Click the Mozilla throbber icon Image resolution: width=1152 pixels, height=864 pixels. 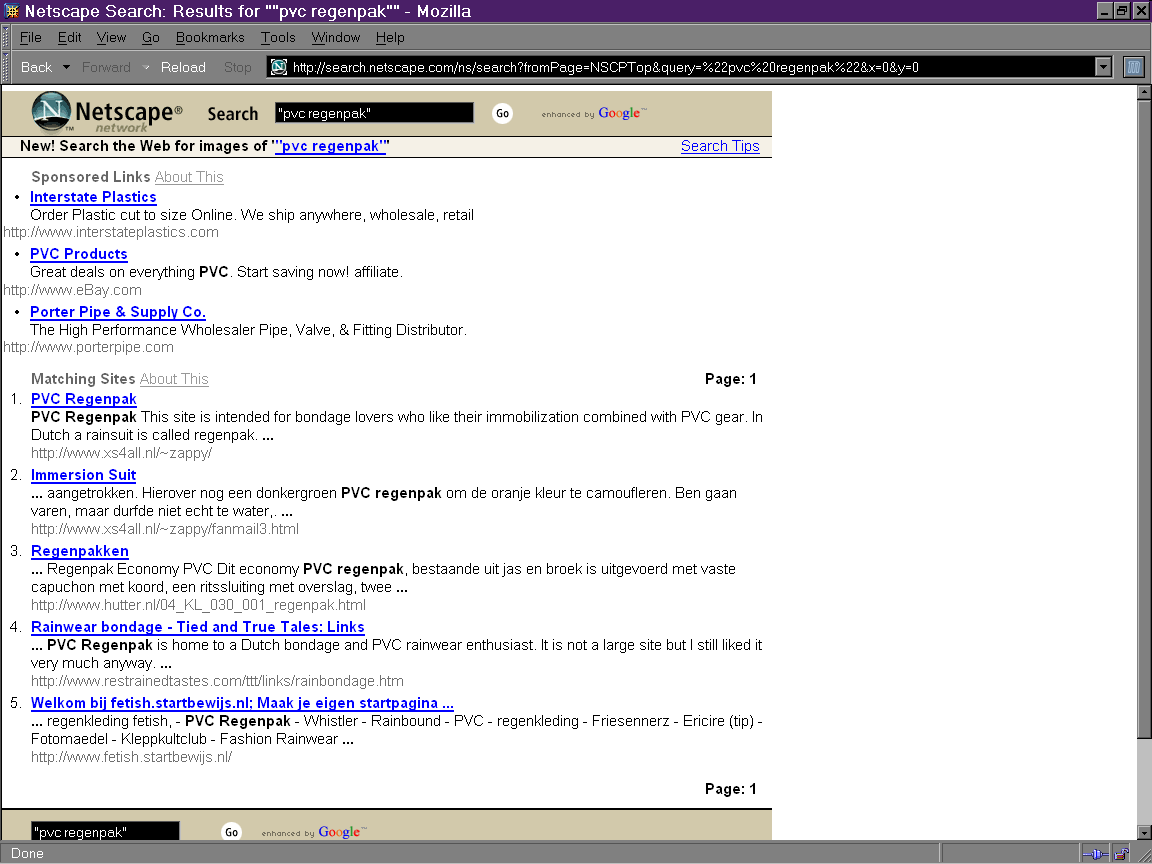[1134, 67]
